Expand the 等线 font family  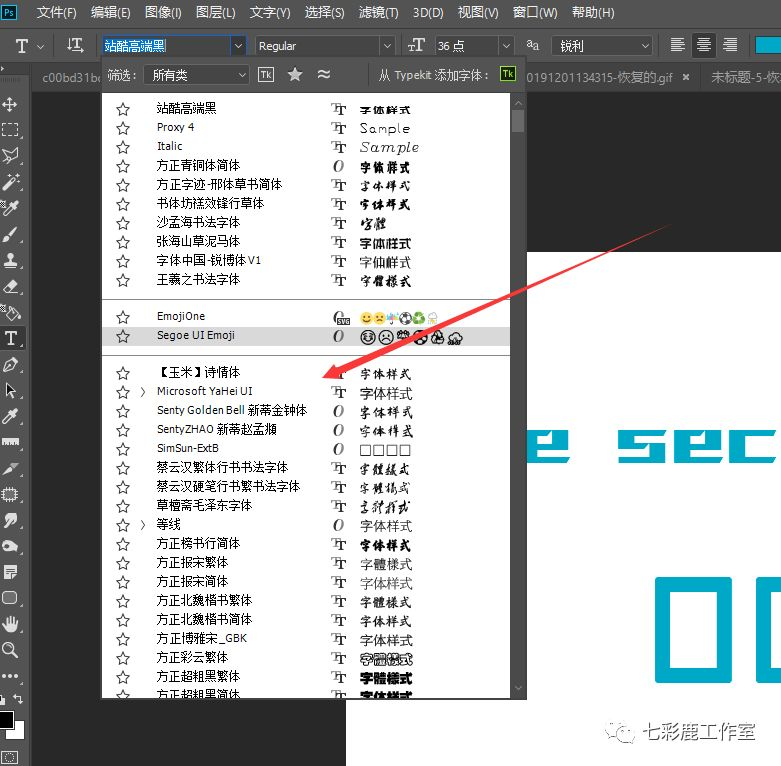coord(142,525)
